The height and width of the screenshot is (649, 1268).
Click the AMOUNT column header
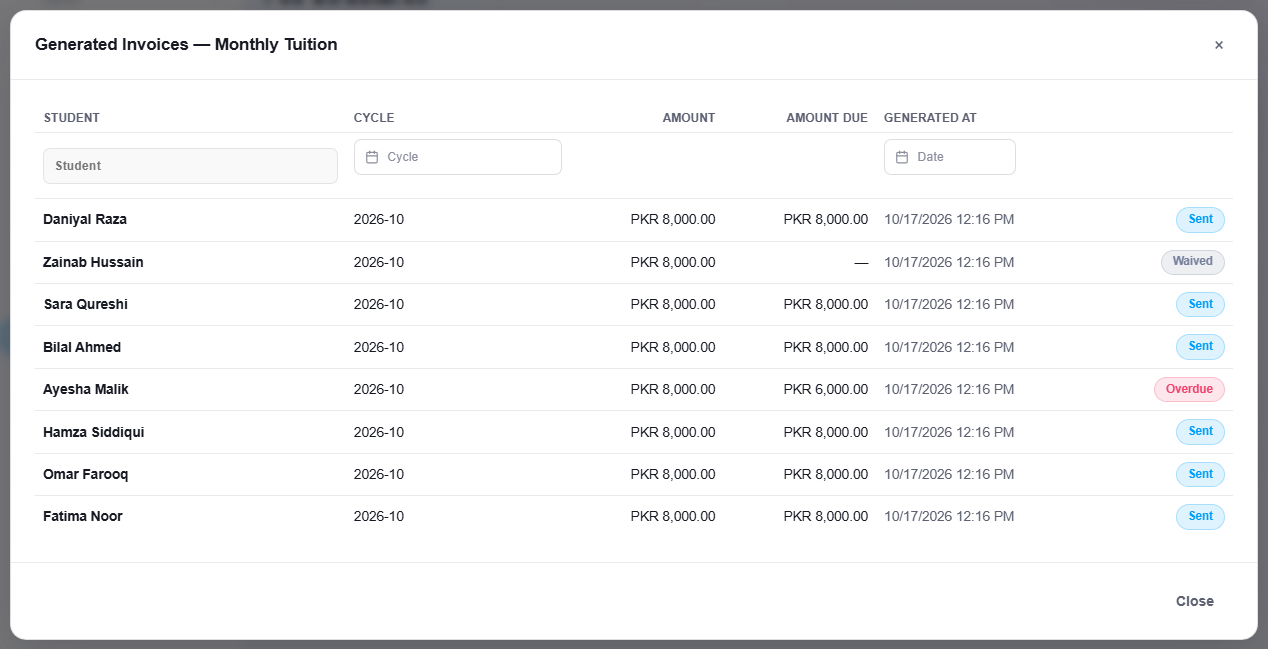(x=689, y=118)
